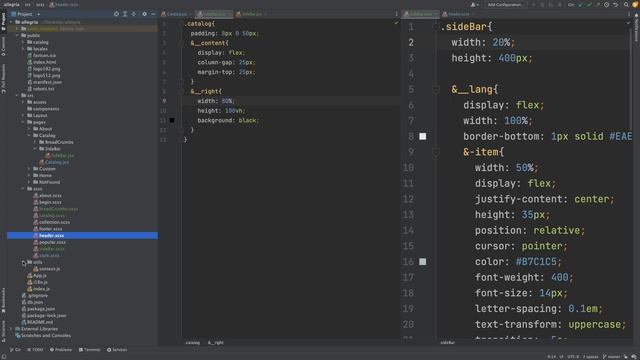Collapse the allegria project root node
Screen dimensions: 640x360
pyautogui.click(x=11, y=22)
